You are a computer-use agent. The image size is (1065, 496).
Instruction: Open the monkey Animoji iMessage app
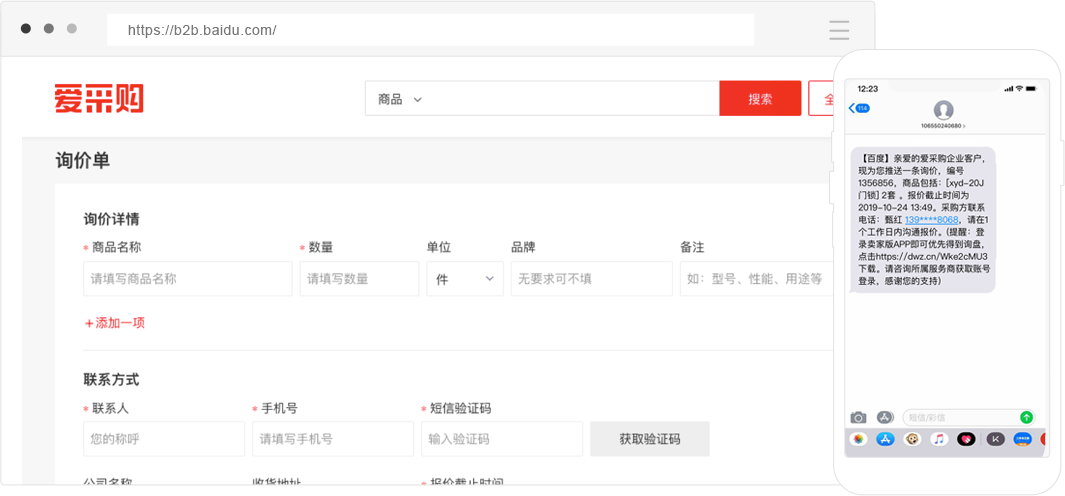pos(912,439)
